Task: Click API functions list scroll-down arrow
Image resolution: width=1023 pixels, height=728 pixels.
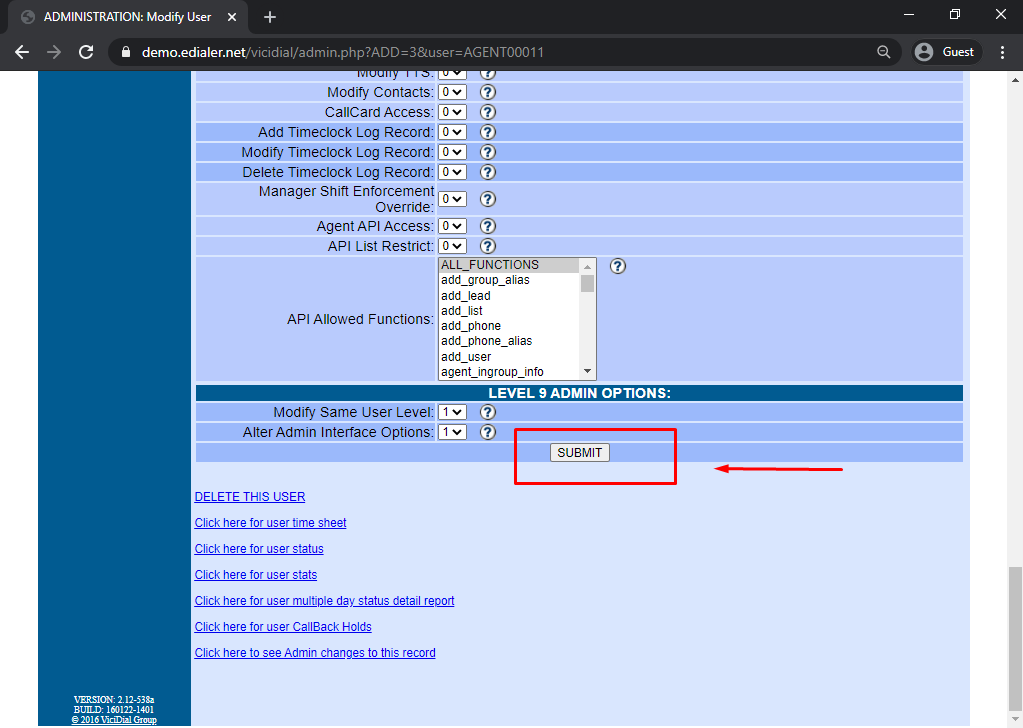Action: pos(587,371)
